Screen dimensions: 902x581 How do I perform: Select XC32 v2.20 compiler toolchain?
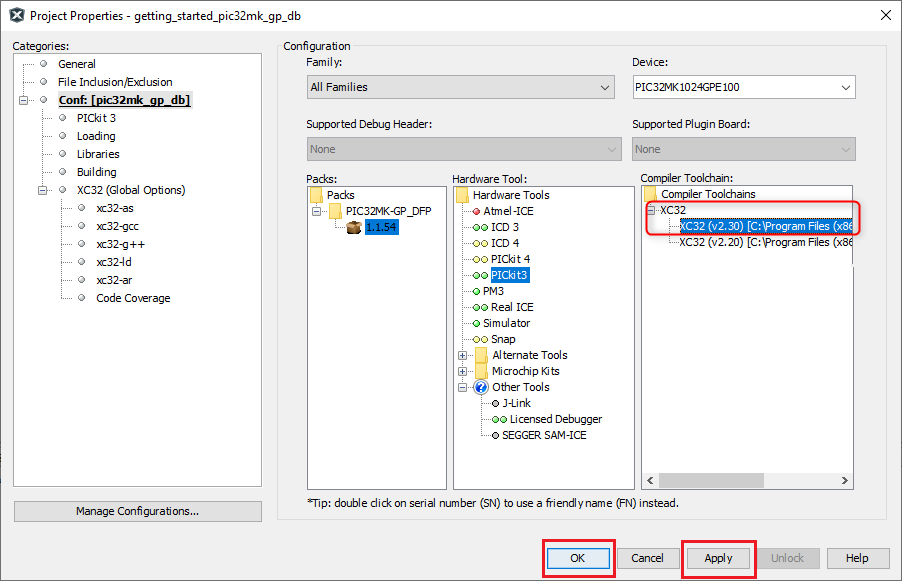(765, 242)
